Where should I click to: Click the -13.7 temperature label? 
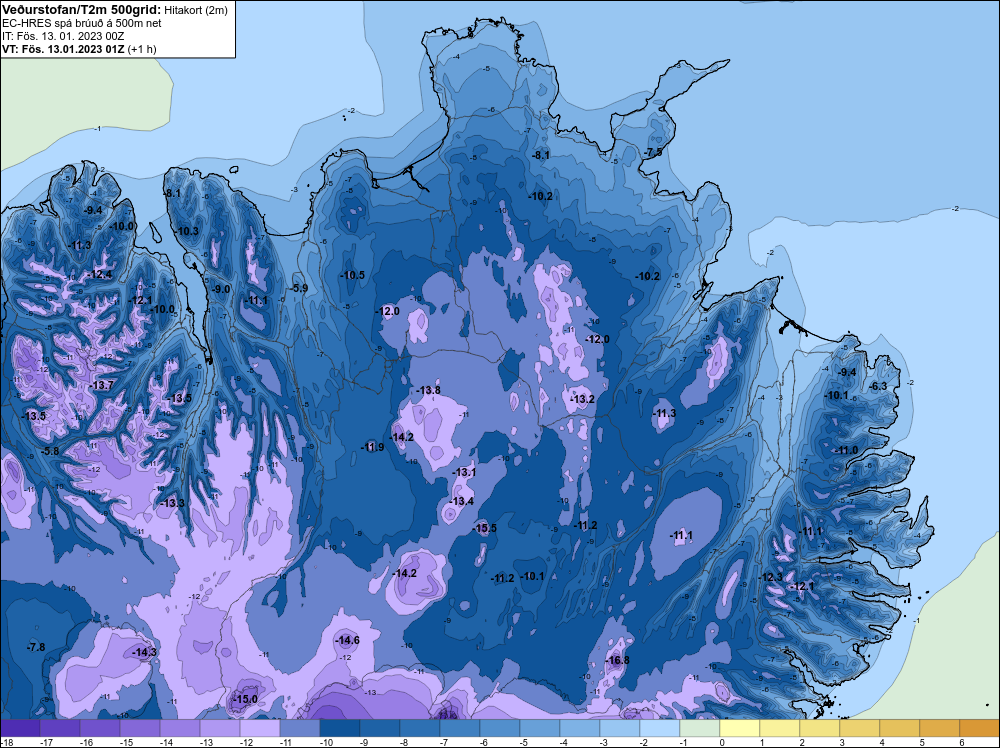pos(101,385)
